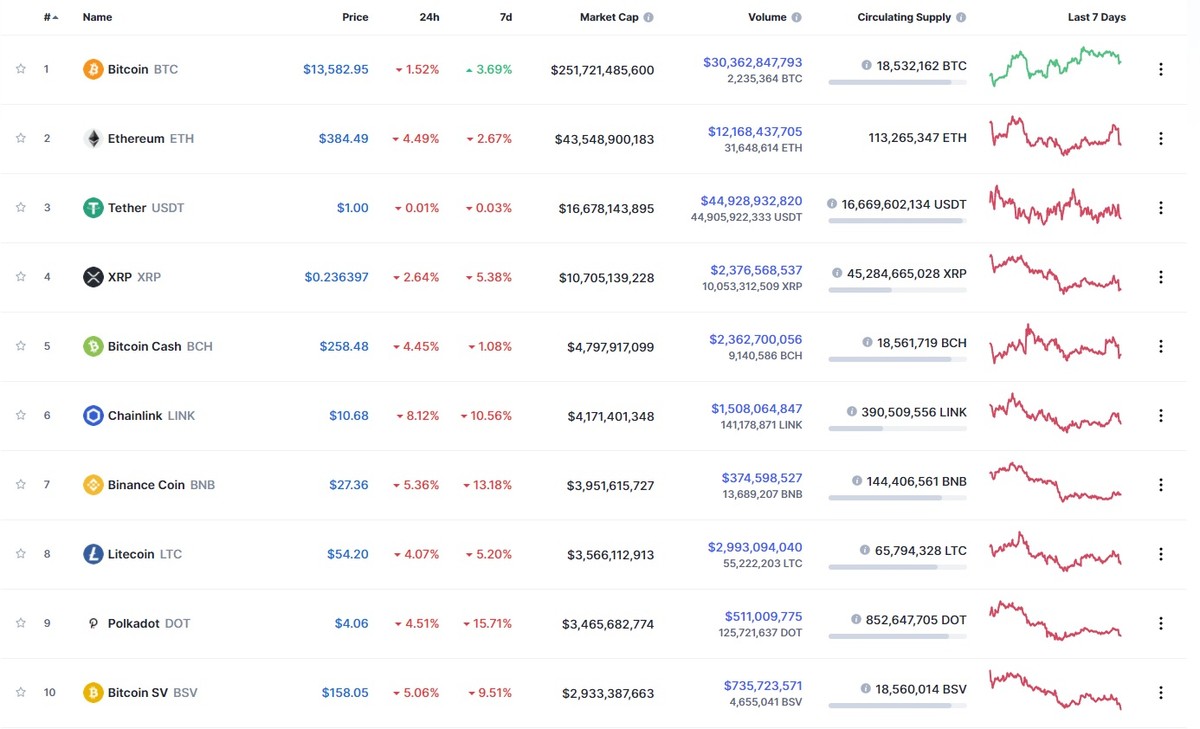
Task: Click the Tether USDT logo
Action: [x=94, y=207]
